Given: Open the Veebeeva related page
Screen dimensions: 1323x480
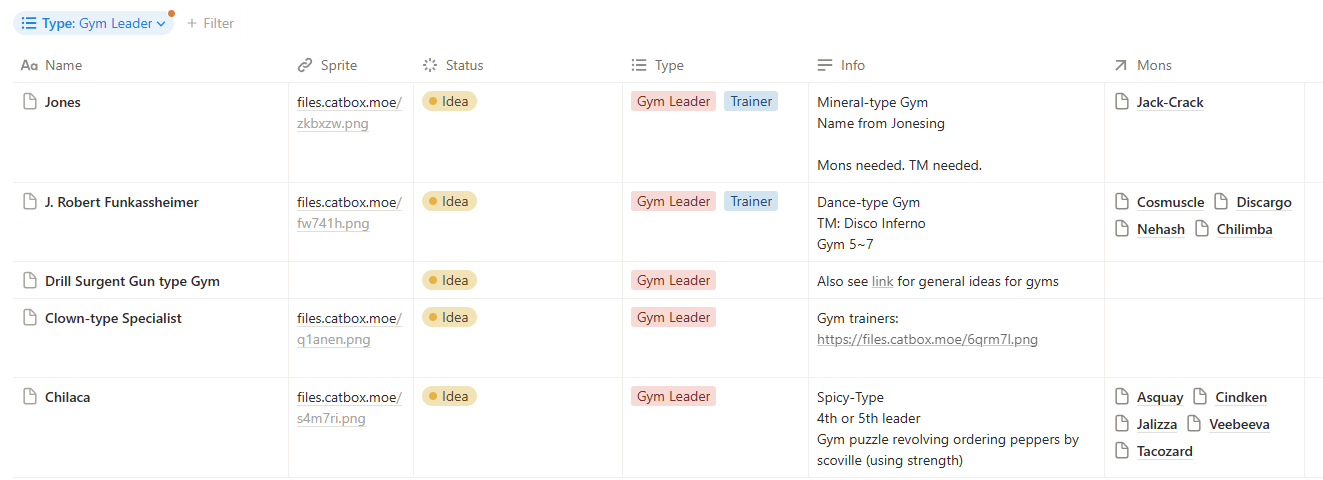Looking at the screenshot, I should coord(1239,424).
